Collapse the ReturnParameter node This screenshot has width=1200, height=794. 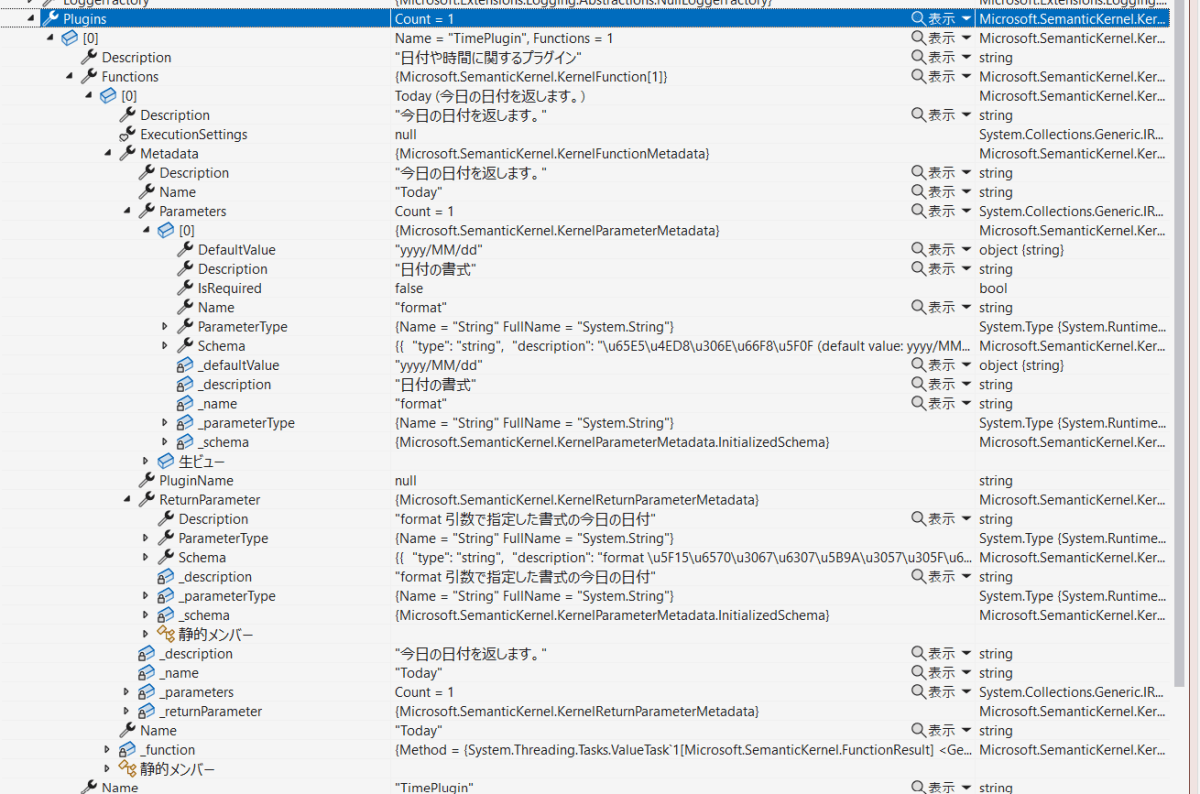[x=127, y=500]
